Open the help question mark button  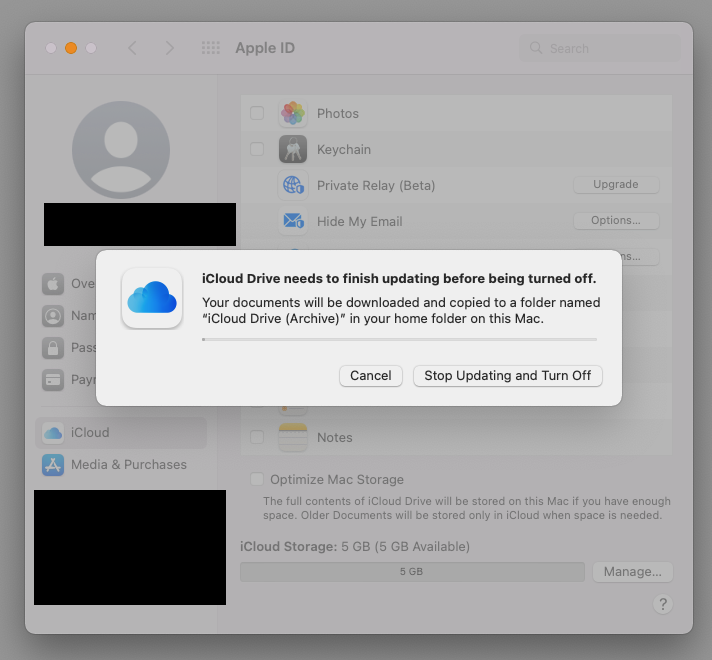(x=663, y=604)
